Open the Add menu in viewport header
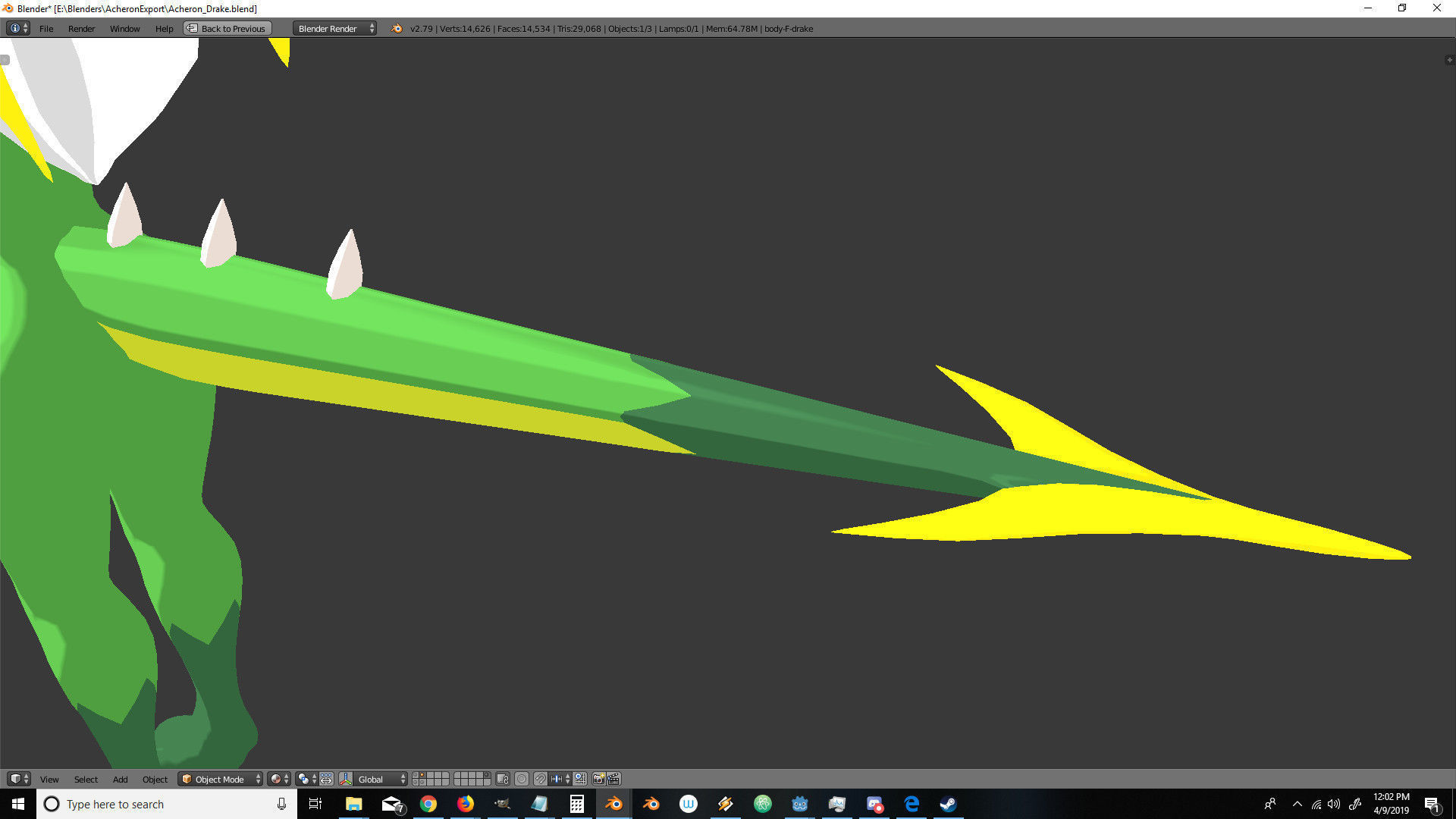The width and height of the screenshot is (1456, 819). [120, 779]
